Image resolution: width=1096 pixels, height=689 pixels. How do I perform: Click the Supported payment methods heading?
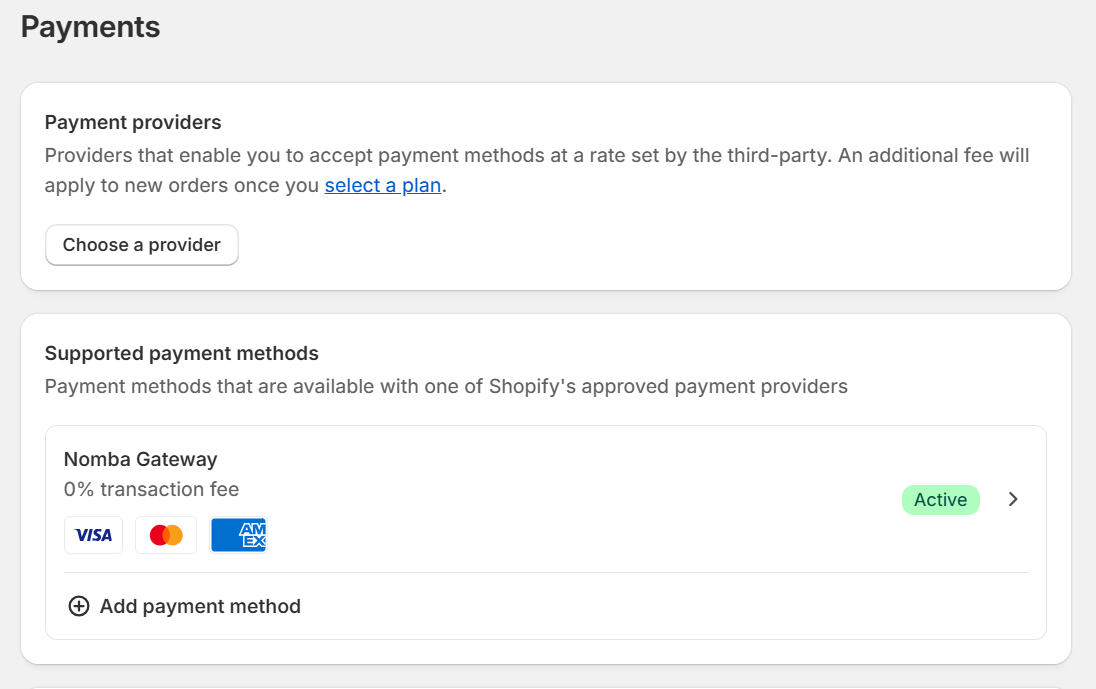point(182,354)
